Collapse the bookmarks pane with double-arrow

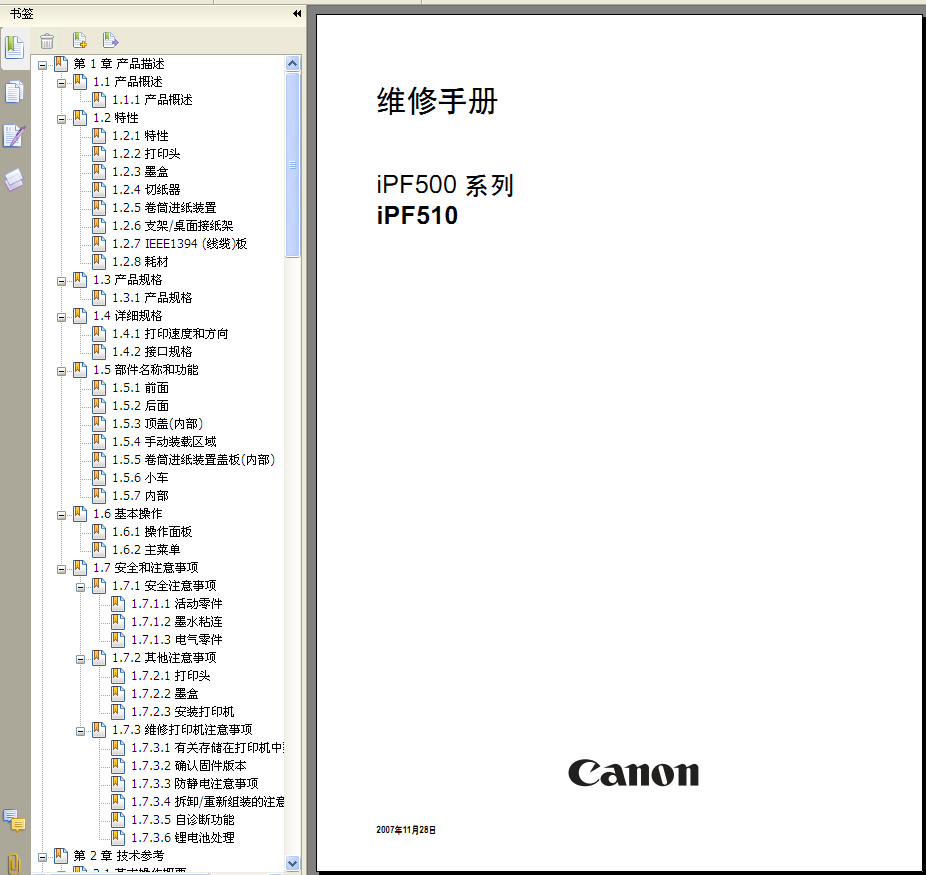tap(297, 14)
